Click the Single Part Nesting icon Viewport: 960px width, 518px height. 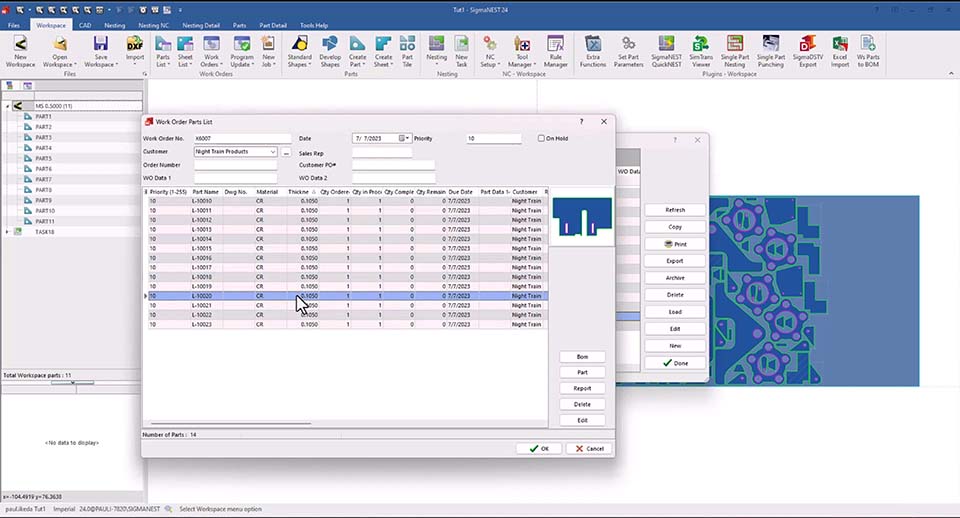tap(735, 51)
